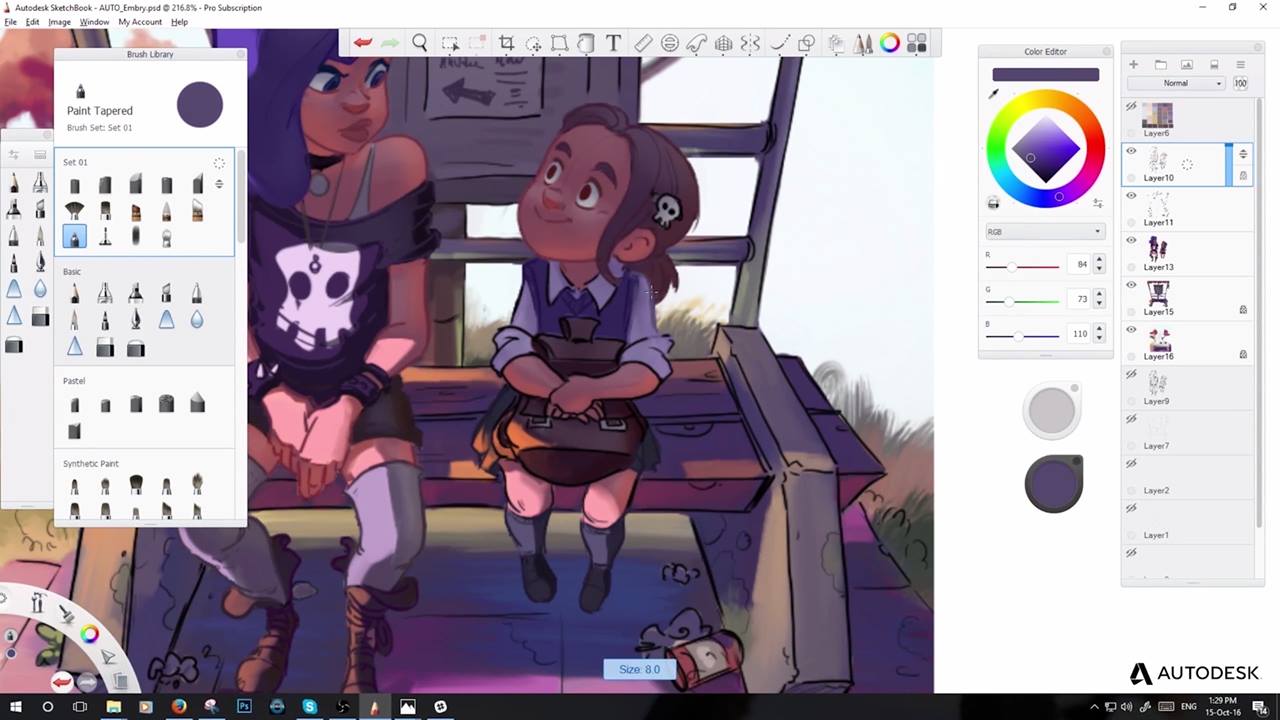Hide Layer10 with its eye icon
This screenshot has width=1280, height=720.
tap(1131, 151)
